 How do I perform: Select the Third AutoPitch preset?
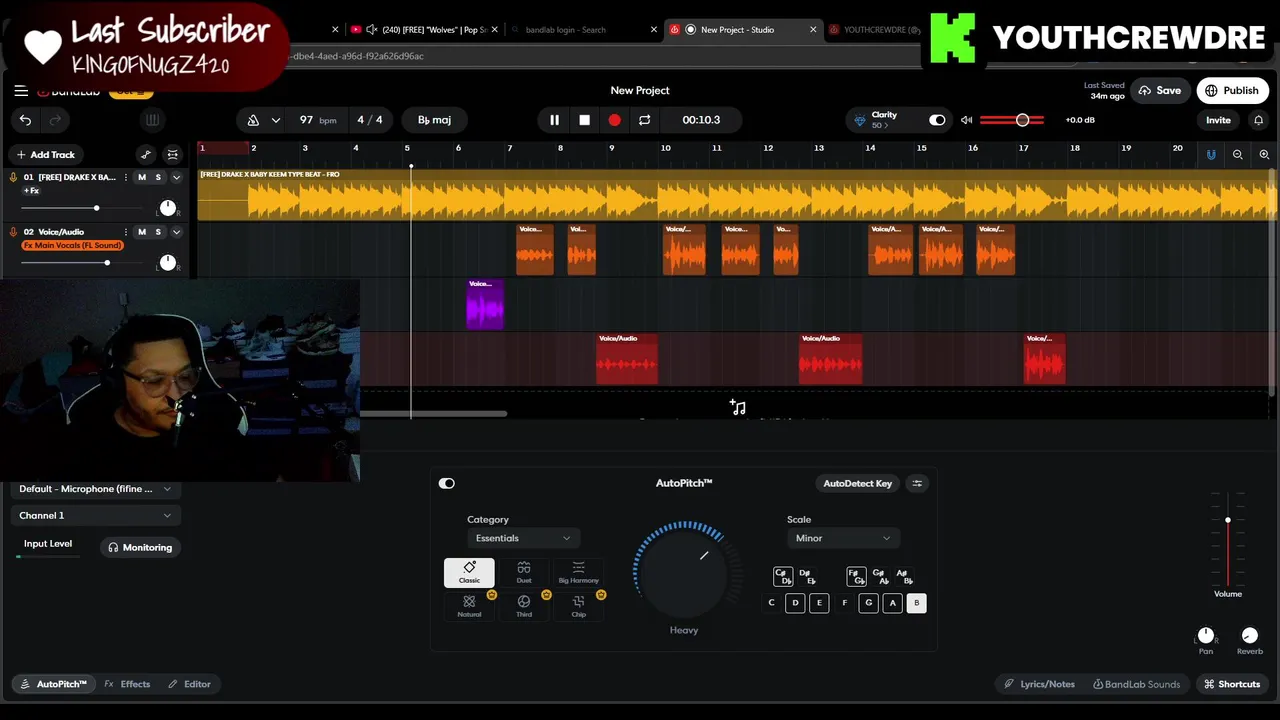pyautogui.click(x=524, y=606)
